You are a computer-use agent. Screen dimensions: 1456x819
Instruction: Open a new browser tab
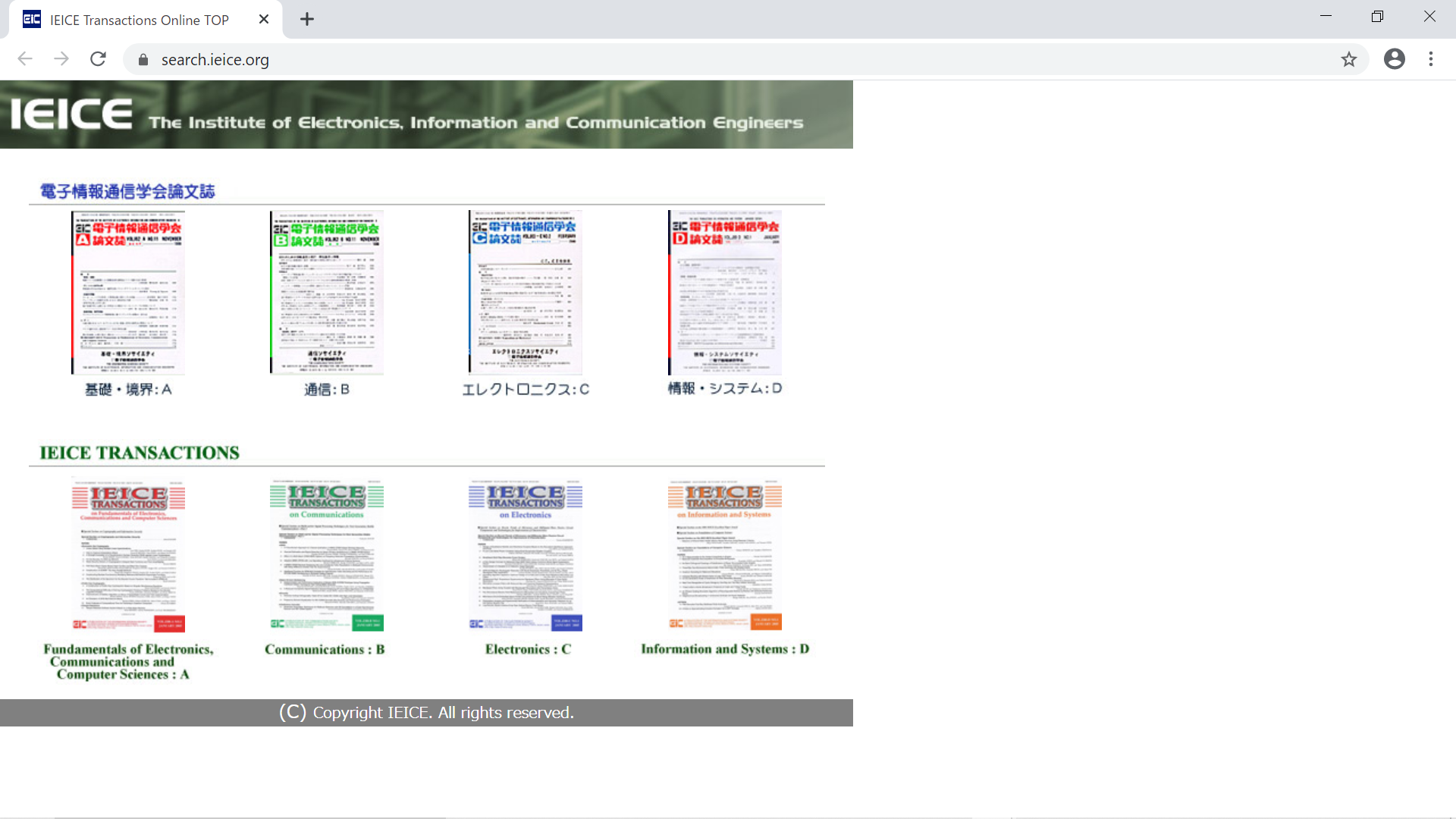306,20
